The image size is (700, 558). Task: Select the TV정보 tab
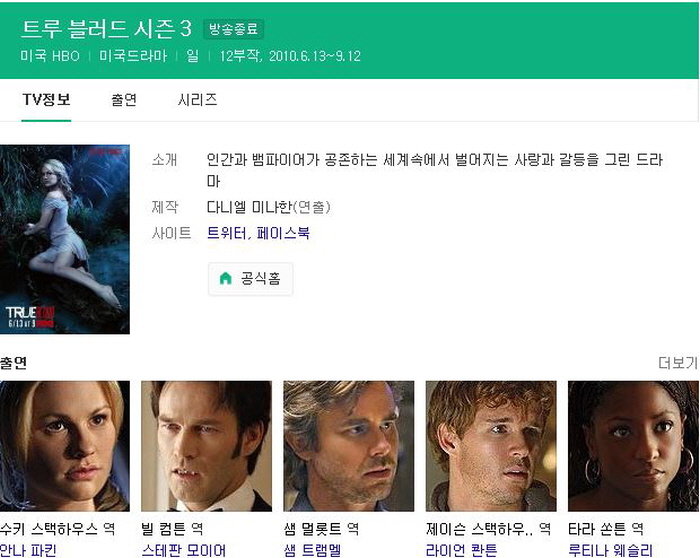point(46,100)
